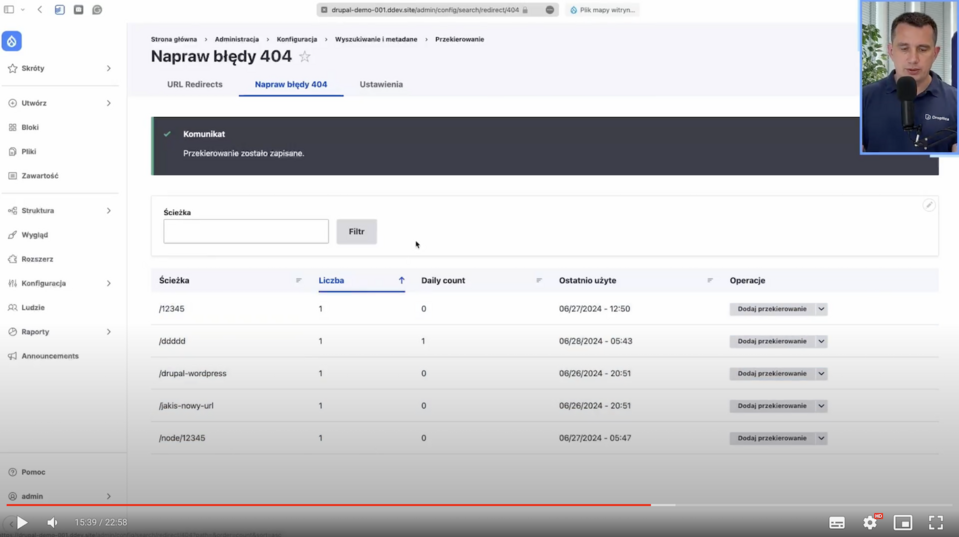The image size is (959, 537).
Task: Seek on the red video progress bar
Action: click(328, 505)
